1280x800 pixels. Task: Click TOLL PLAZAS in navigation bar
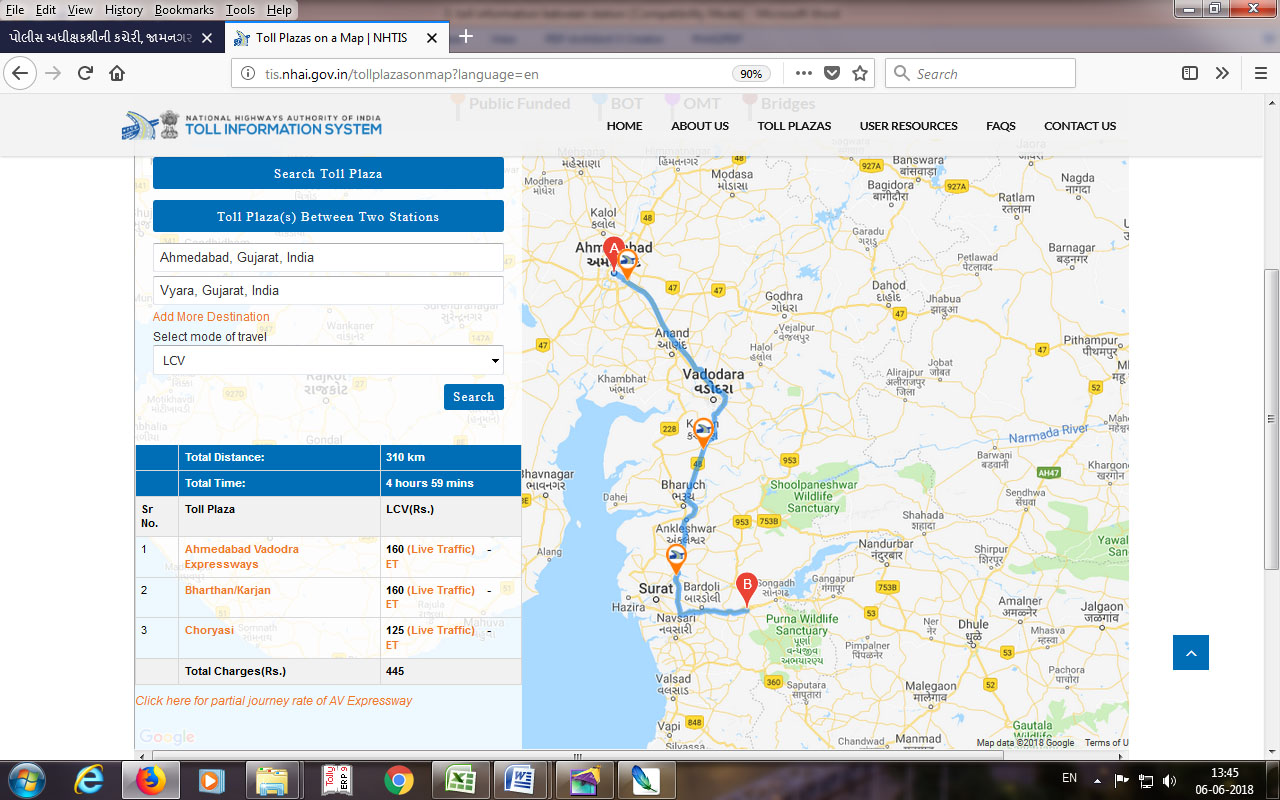[x=794, y=126]
